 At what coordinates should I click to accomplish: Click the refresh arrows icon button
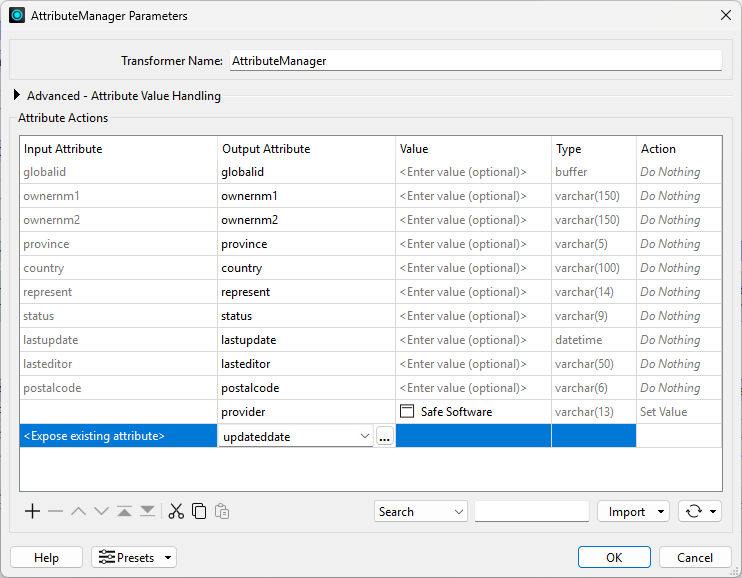click(x=694, y=511)
